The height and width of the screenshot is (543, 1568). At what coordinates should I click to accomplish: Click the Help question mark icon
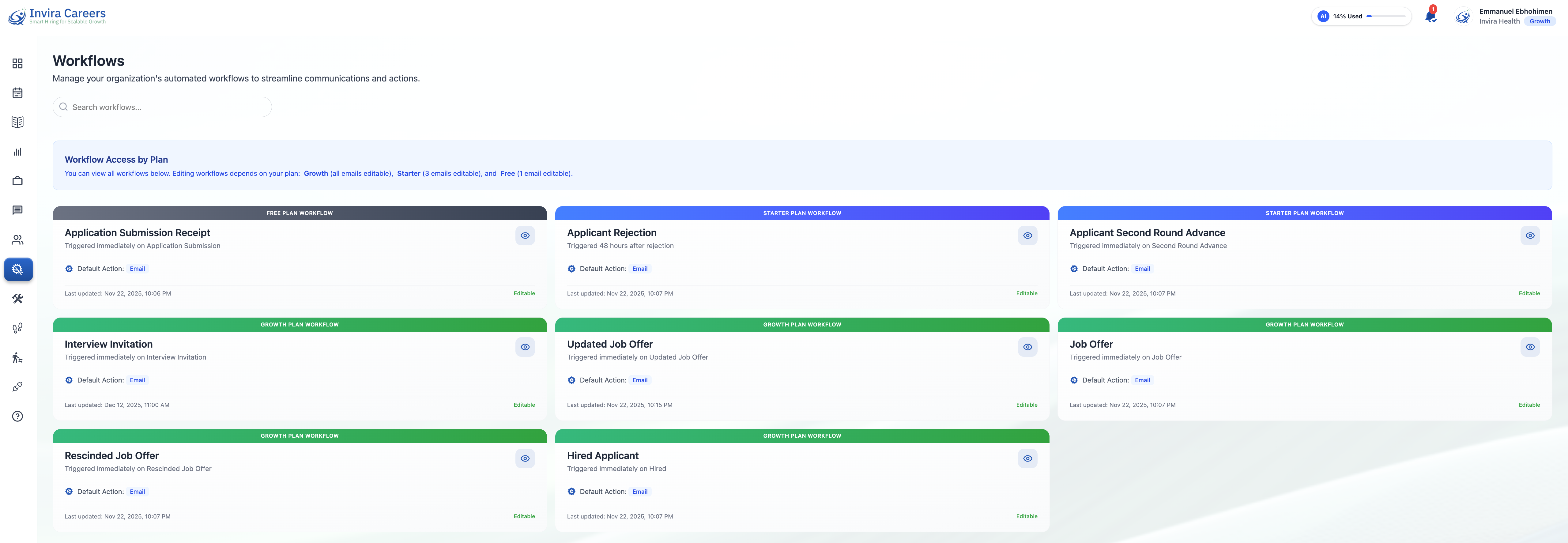tap(17, 416)
